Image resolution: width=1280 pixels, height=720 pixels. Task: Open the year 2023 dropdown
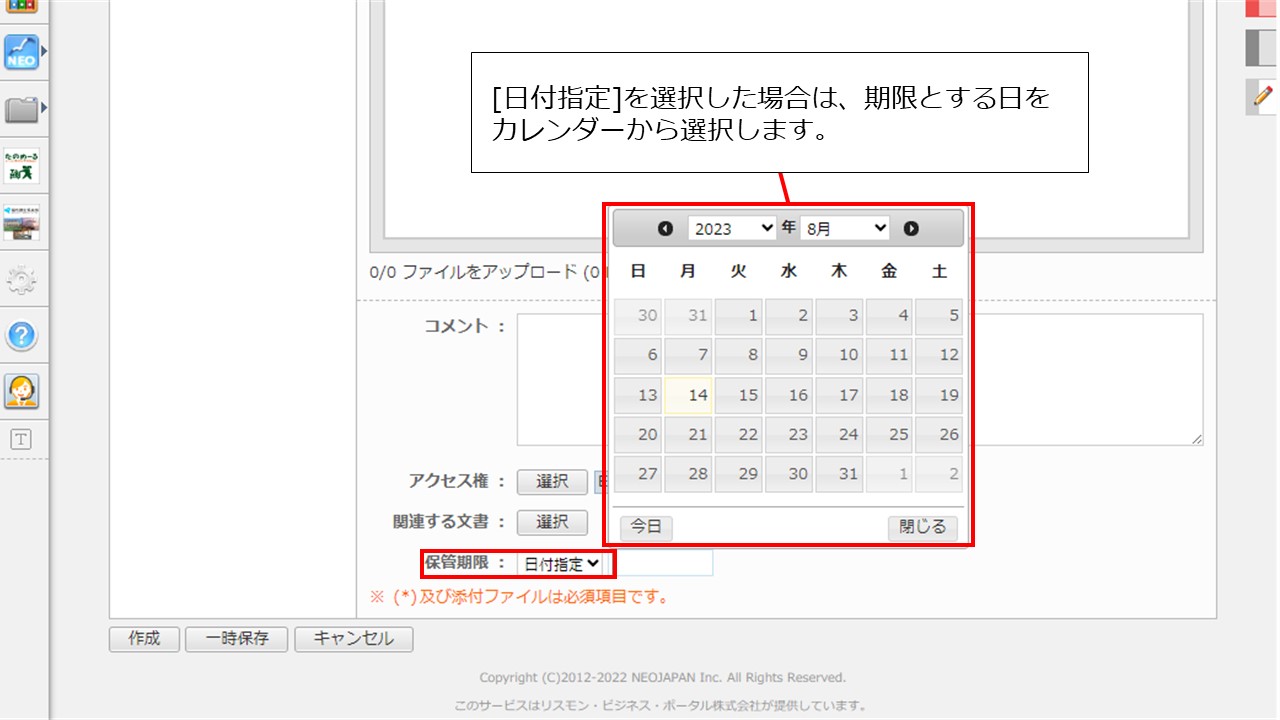(733, 227)
